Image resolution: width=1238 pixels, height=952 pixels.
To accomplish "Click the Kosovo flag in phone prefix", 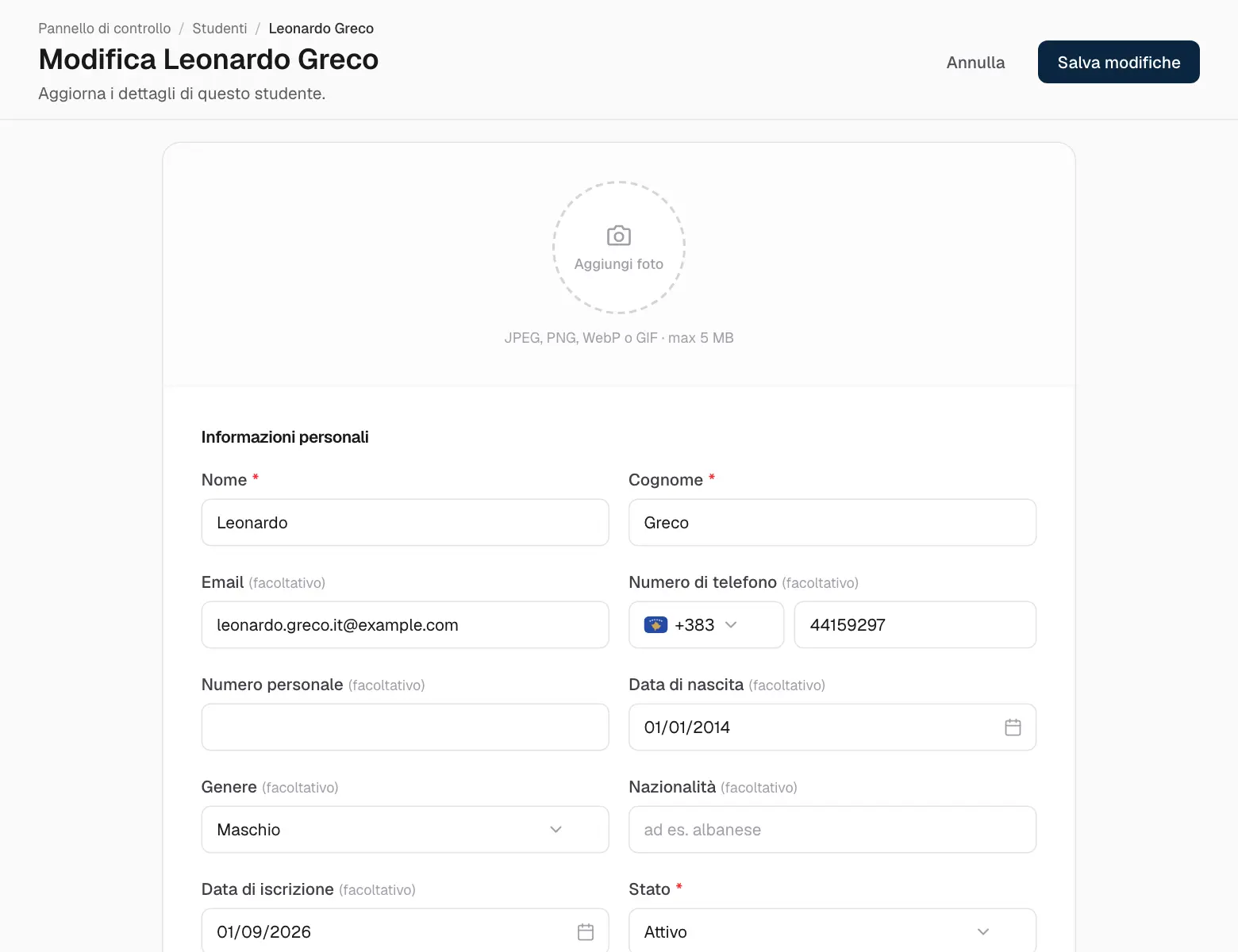I will (656, 625).
